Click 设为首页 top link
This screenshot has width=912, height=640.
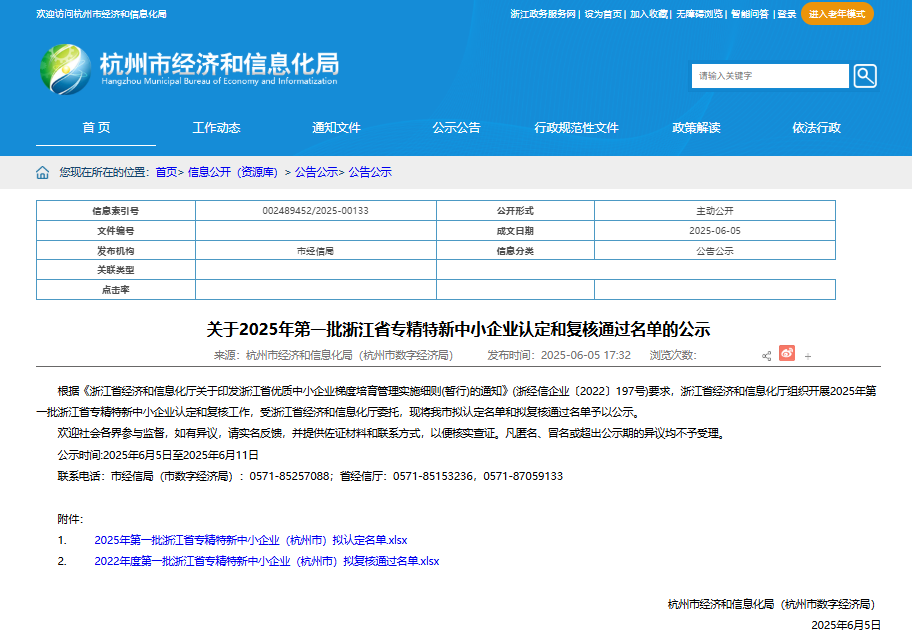(x=603, y=14)
